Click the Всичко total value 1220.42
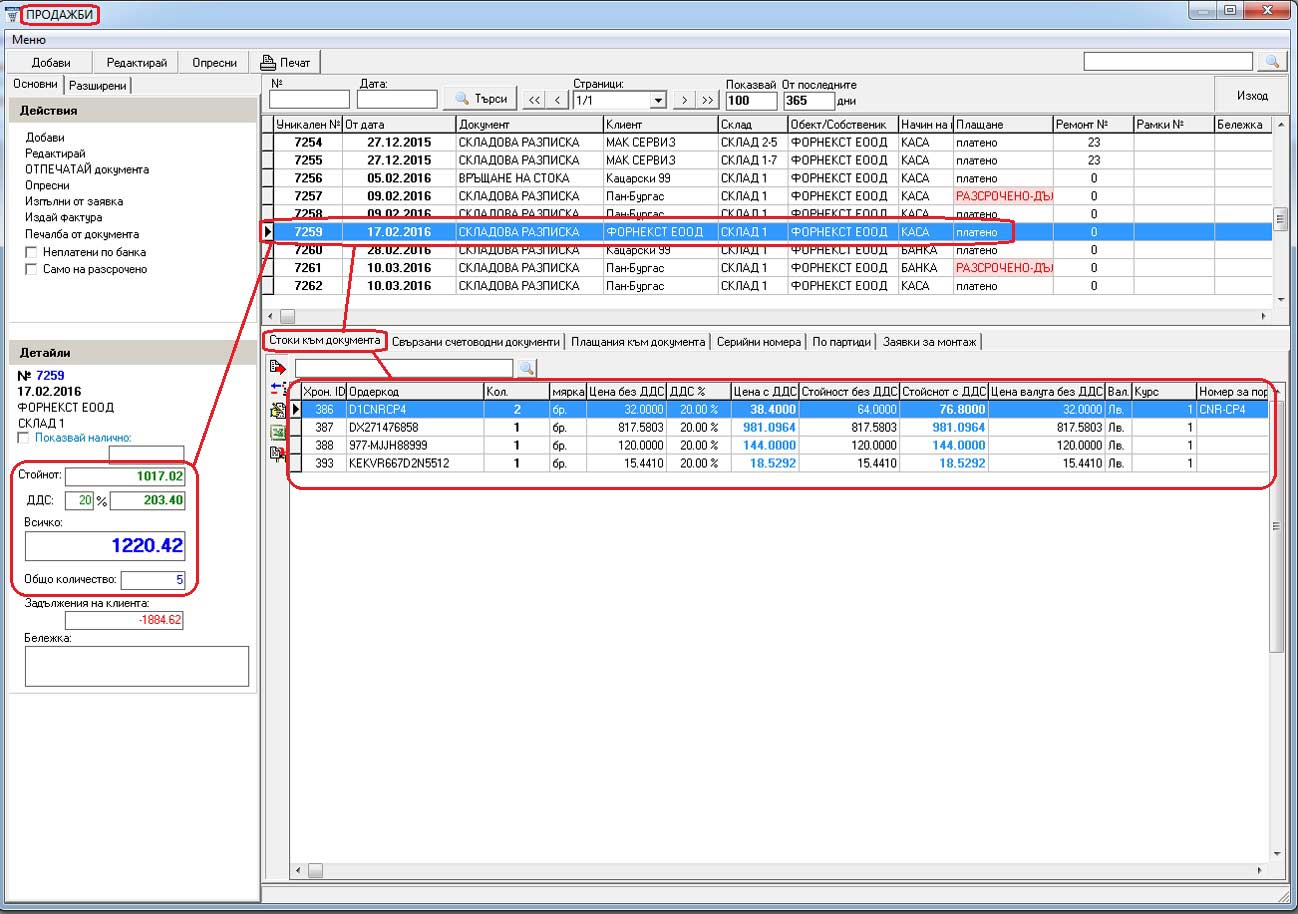The image size is (1298, 914). (105, 546)
